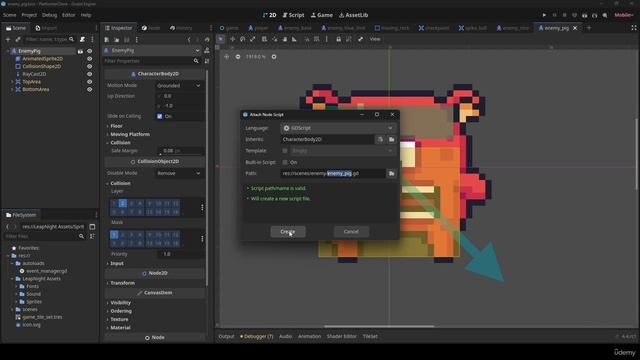The width and height of the screenshot is (640, 360).
Task: Toggle collision layer bit 2
Action: [x=122, y=203]
